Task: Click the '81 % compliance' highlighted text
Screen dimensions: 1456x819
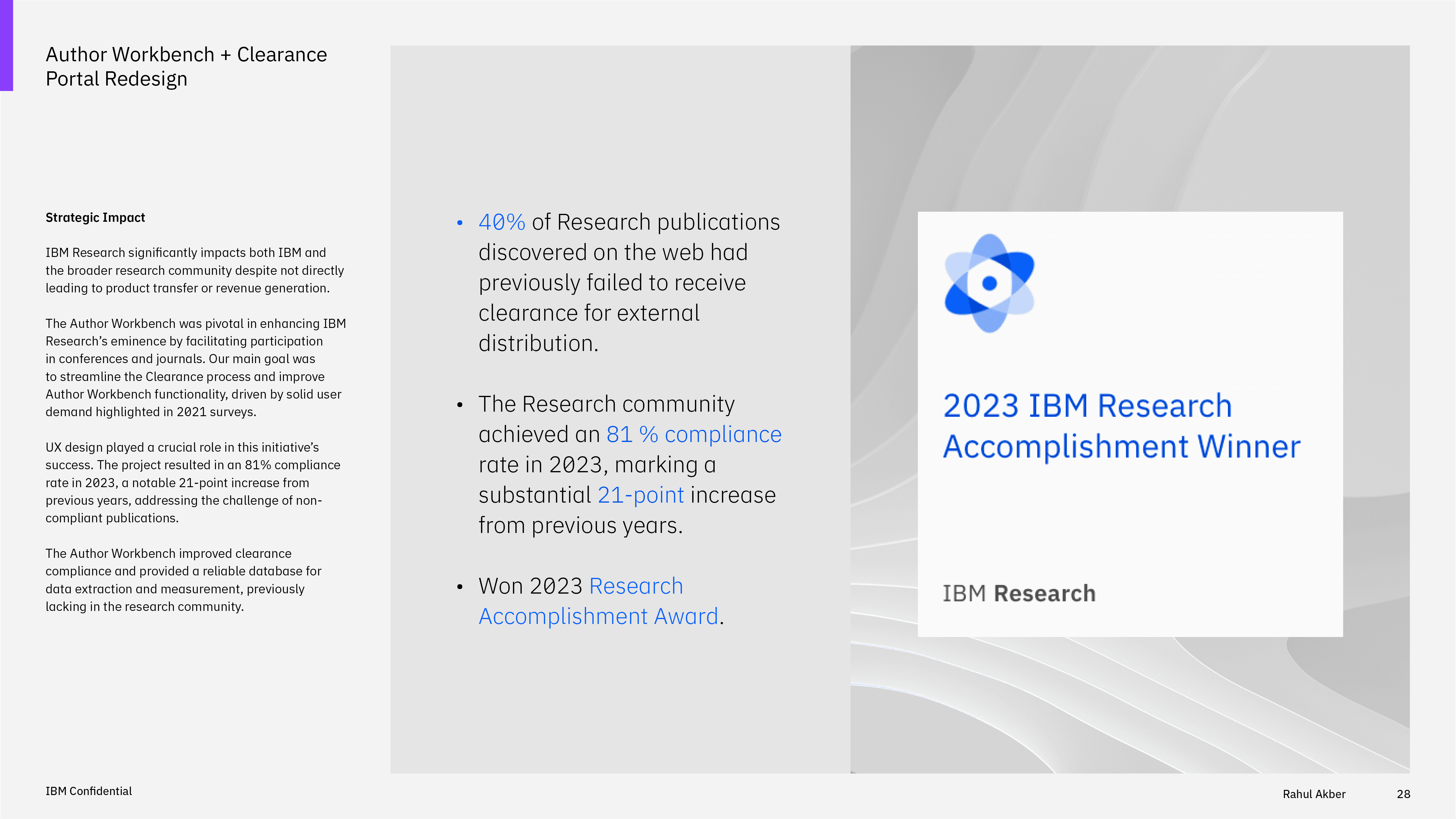Action: [693, 435]
